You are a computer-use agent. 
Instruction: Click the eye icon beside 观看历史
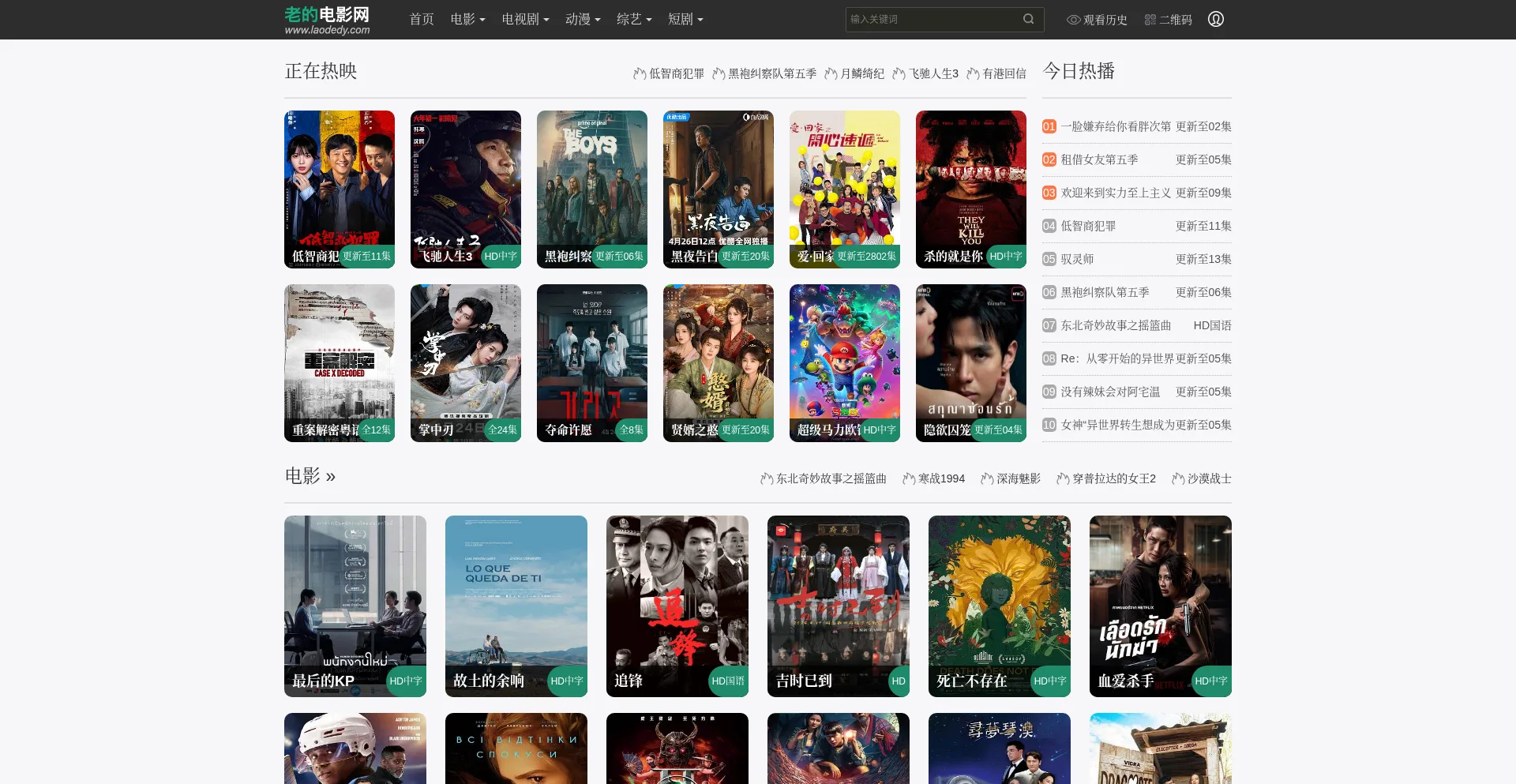[1073, 20]
